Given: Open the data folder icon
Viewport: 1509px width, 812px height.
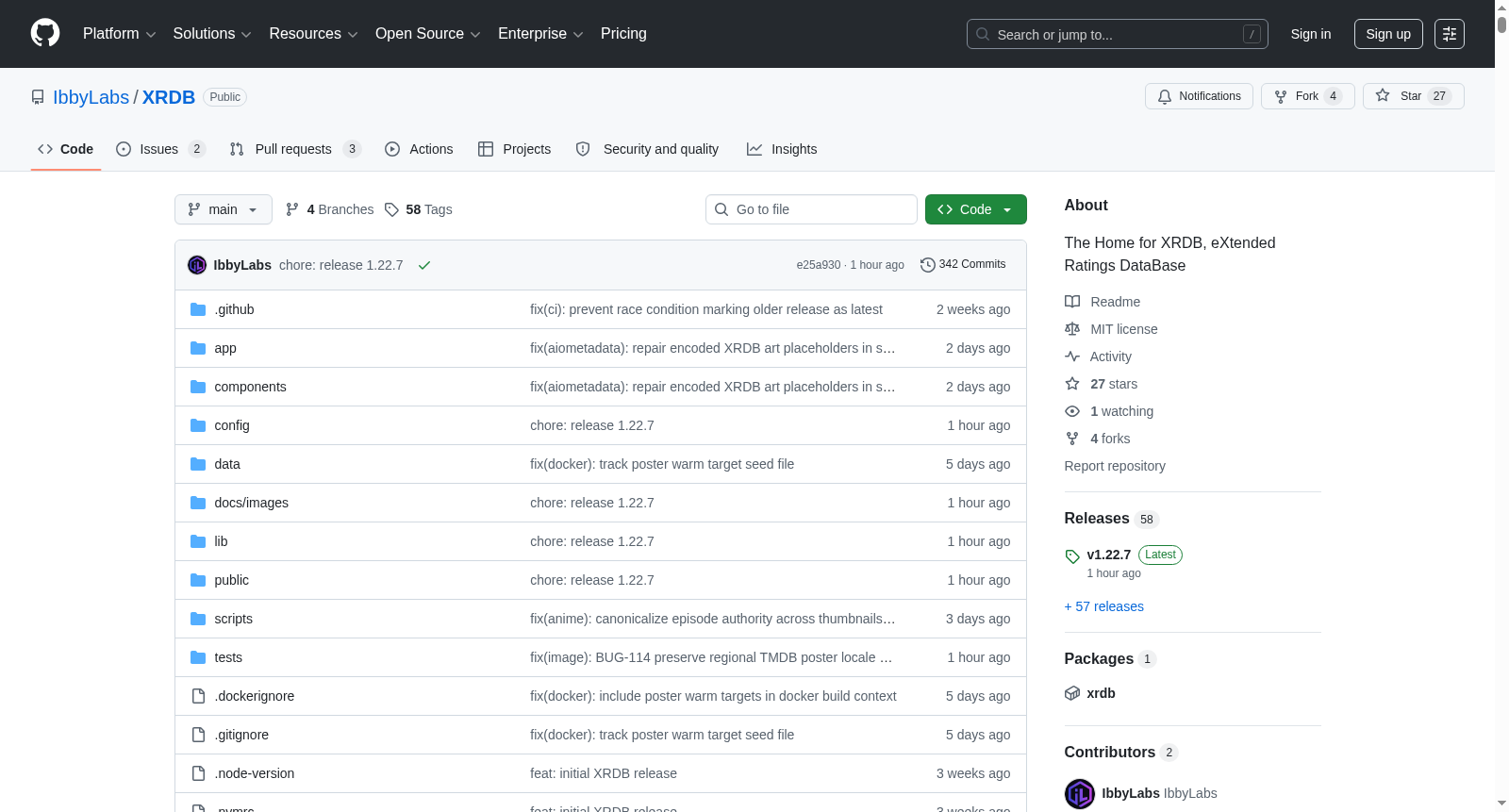Looking at the screenshot, I should 198,464.
